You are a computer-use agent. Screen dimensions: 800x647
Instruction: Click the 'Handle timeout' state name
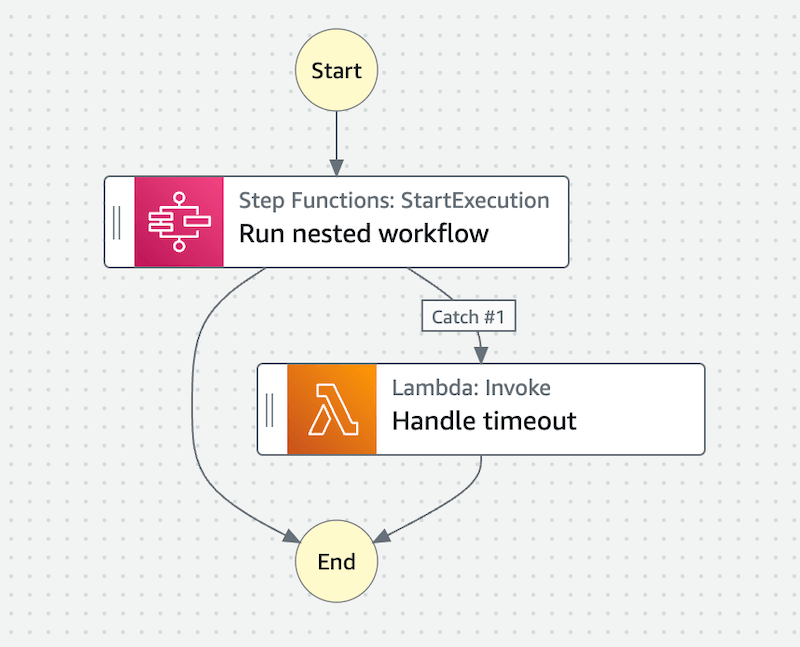[484, 421]
